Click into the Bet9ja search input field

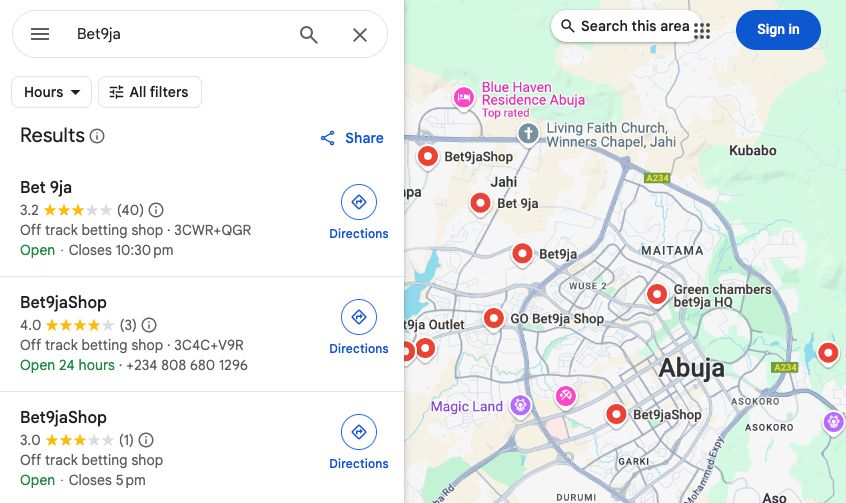click(x=181, y=35)
